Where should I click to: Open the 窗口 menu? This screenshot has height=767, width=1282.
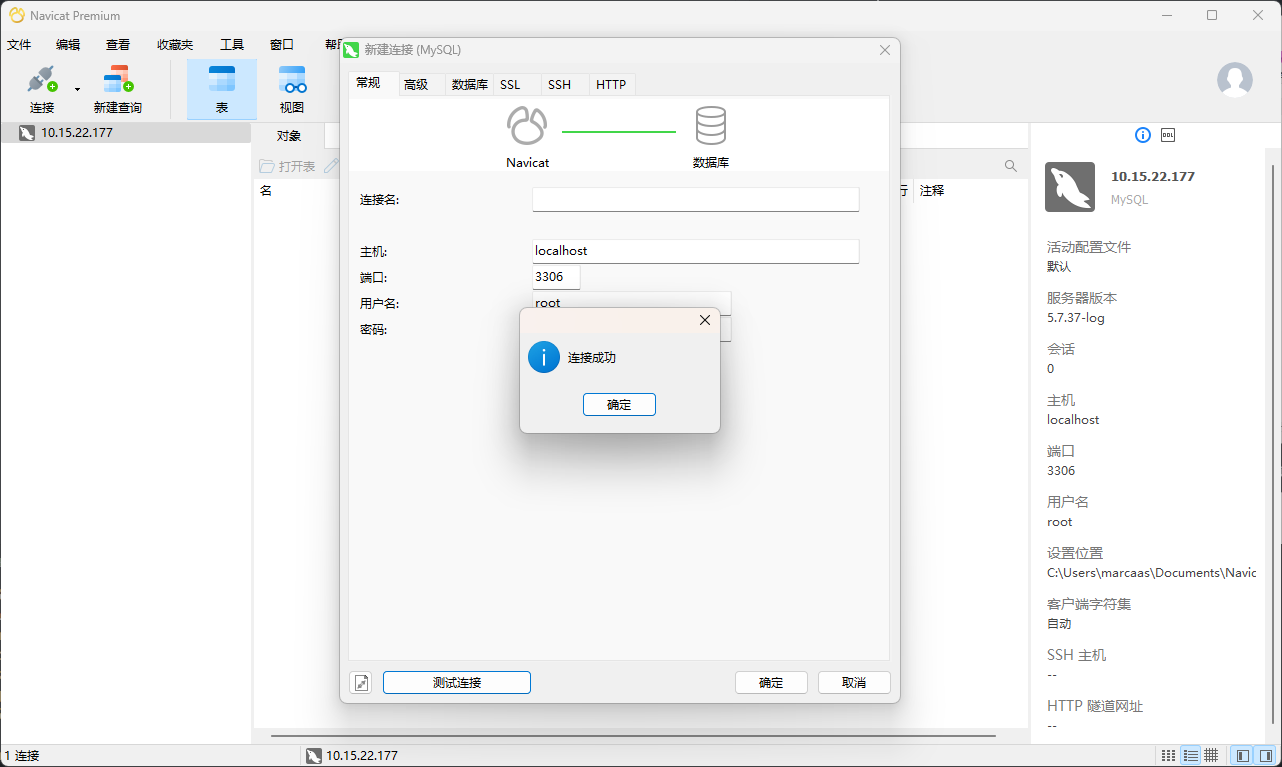point(282,45)
